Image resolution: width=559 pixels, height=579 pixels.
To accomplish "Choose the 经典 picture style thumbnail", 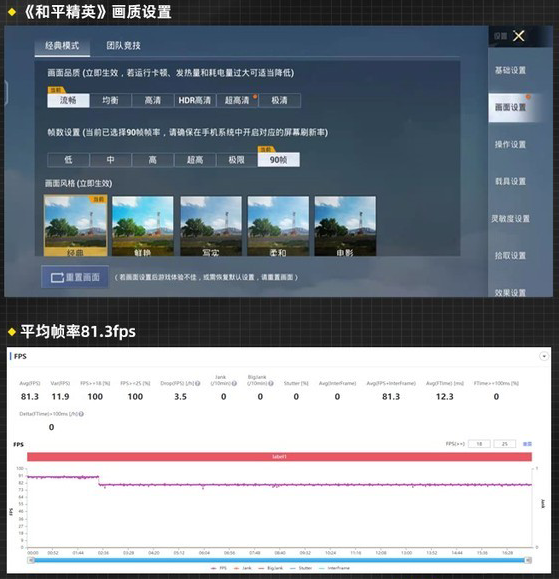I will click(x=76, y=226).
